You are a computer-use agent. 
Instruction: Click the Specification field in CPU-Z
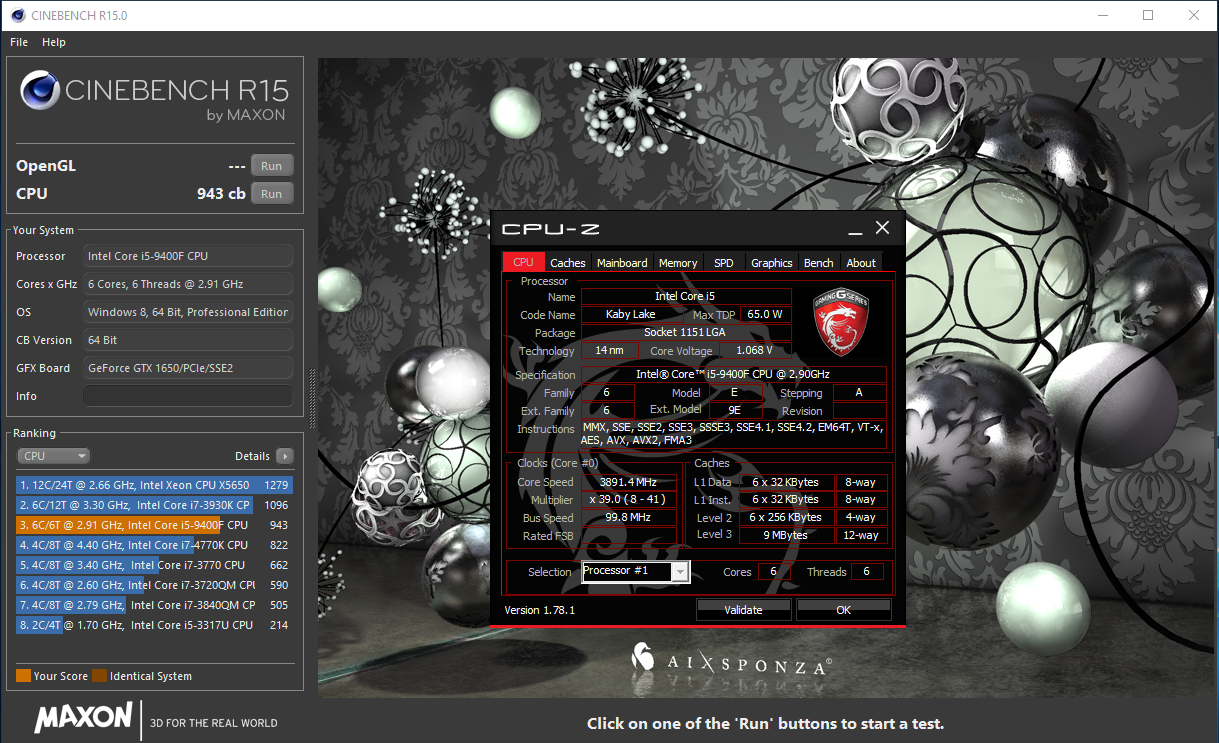tap(733, 375)
